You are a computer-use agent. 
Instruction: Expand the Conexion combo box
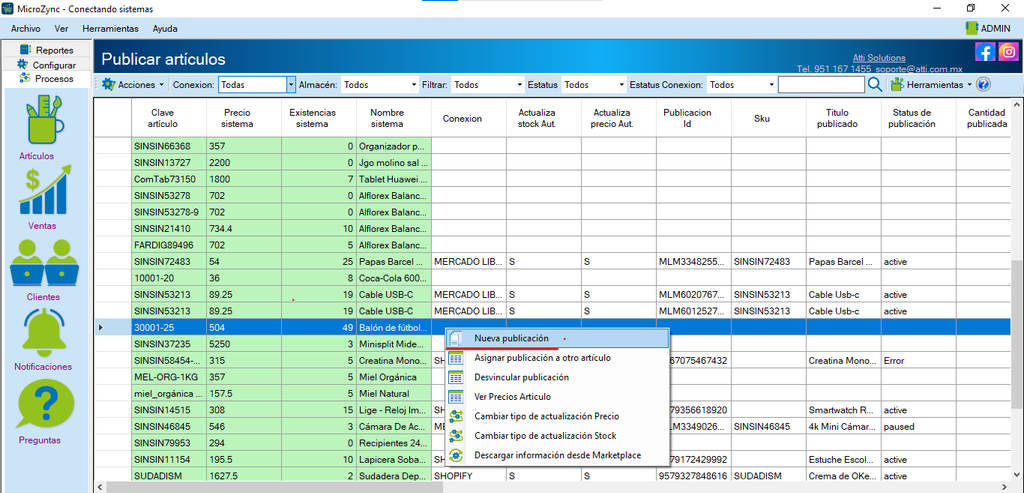click(x=291, y=85)
